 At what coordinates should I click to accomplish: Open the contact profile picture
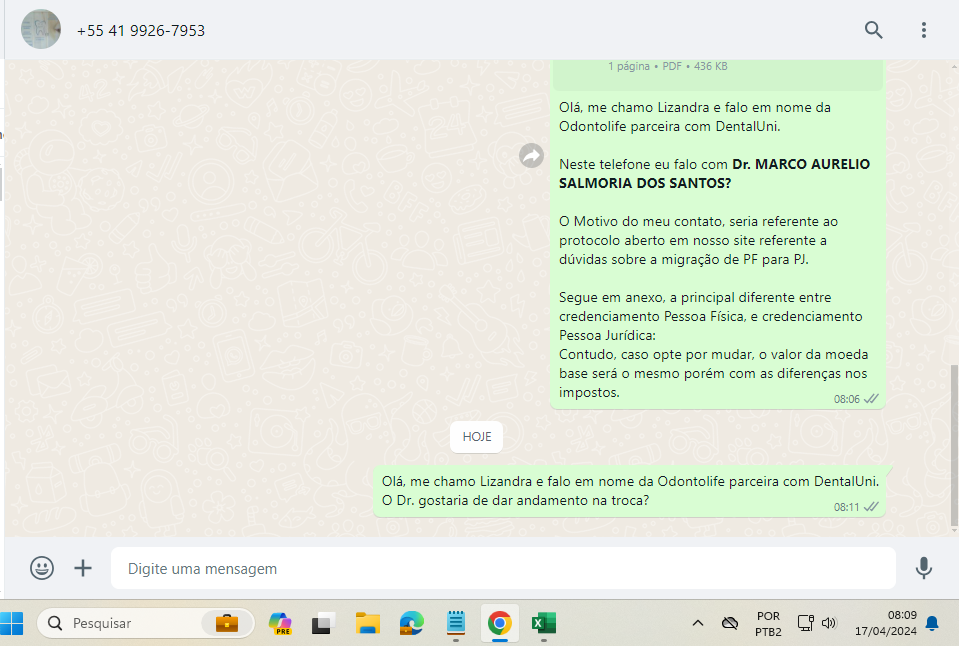41,30
